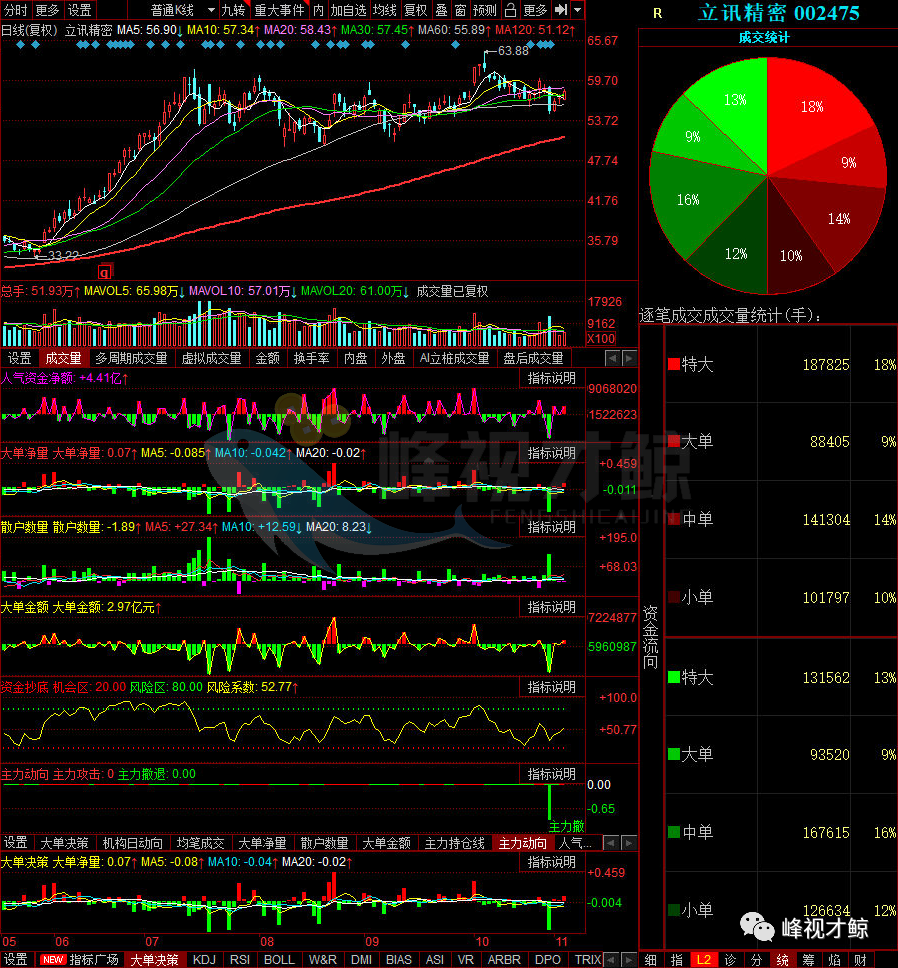The height and width of the screenshot is (968, 898).
Task: Select the 内盘 tab
Action: click(355, 358)
